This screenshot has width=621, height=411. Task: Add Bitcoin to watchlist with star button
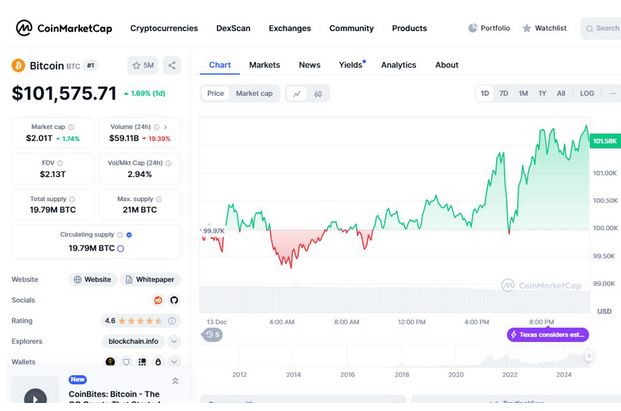pyautogui.click(x=142, y=65)
